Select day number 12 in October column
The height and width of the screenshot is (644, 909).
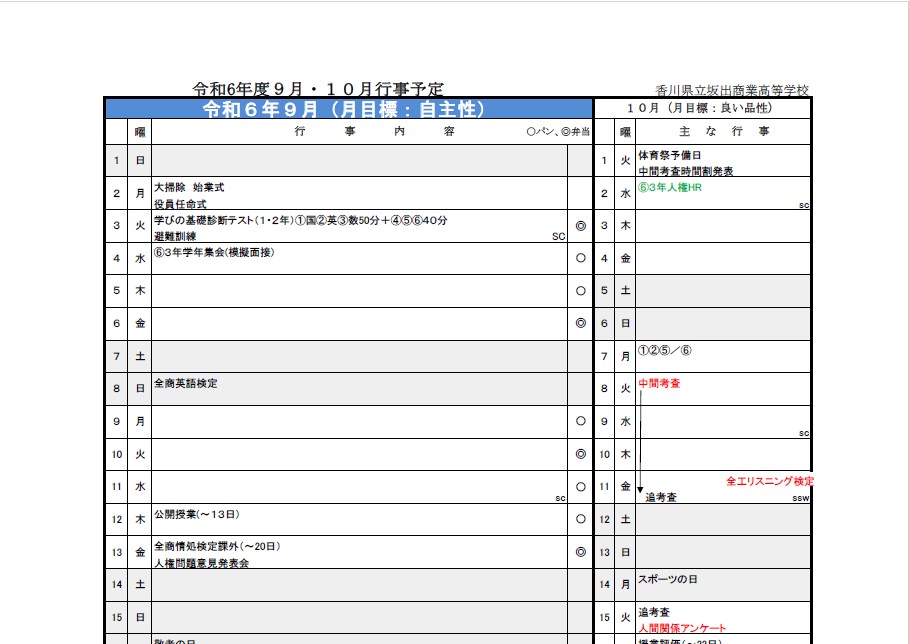tap(604, 519)
